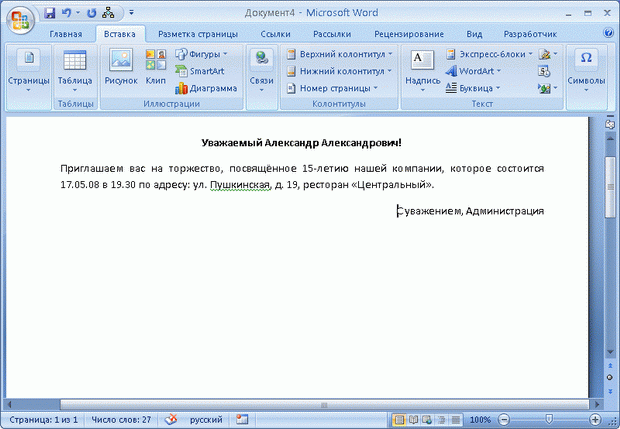Insert a picture with Рисунок

(x=121, y=66)
